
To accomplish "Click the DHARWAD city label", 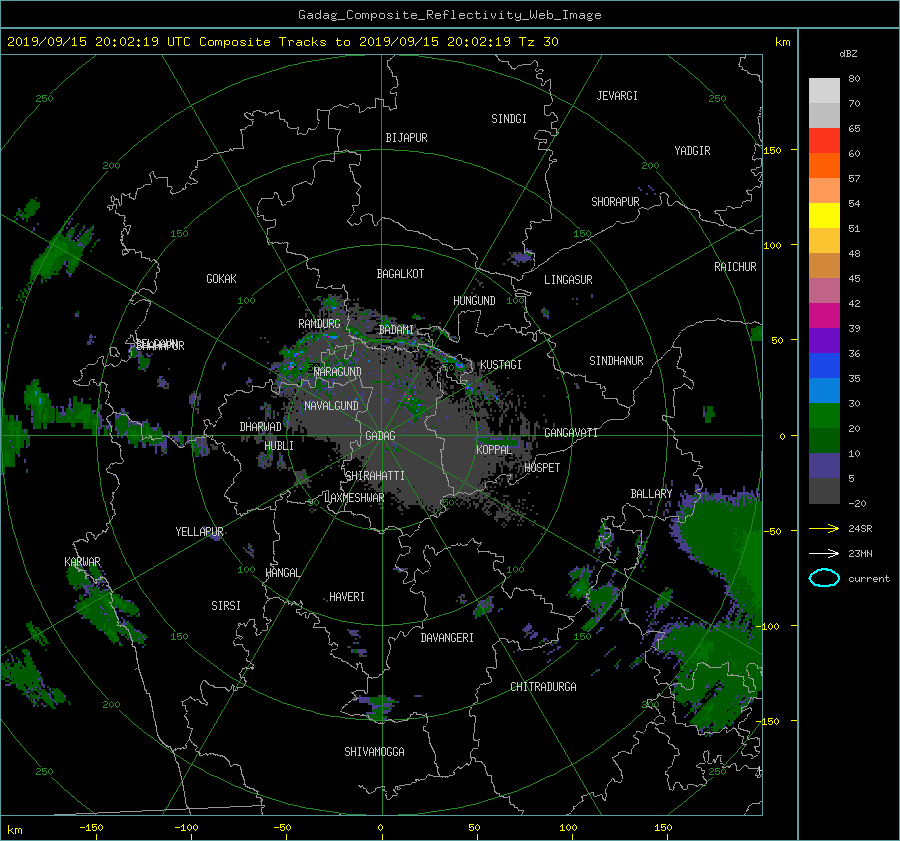I will point(260,427).
